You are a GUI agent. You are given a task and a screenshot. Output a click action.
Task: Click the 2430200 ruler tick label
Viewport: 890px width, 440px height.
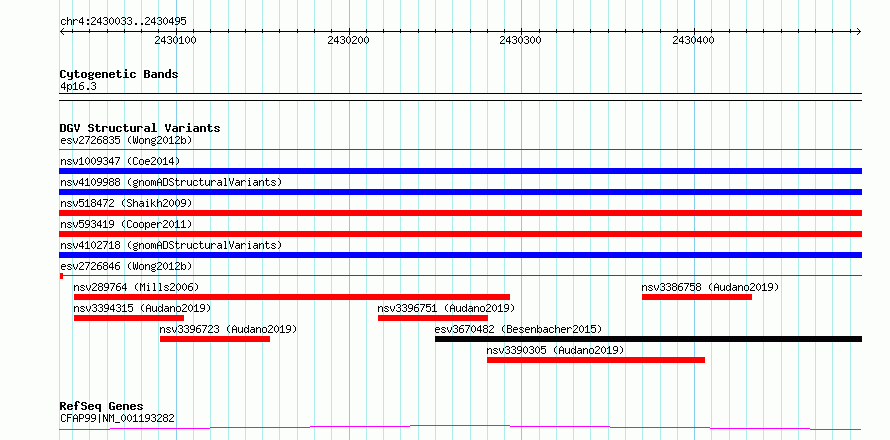coord(349,40)
